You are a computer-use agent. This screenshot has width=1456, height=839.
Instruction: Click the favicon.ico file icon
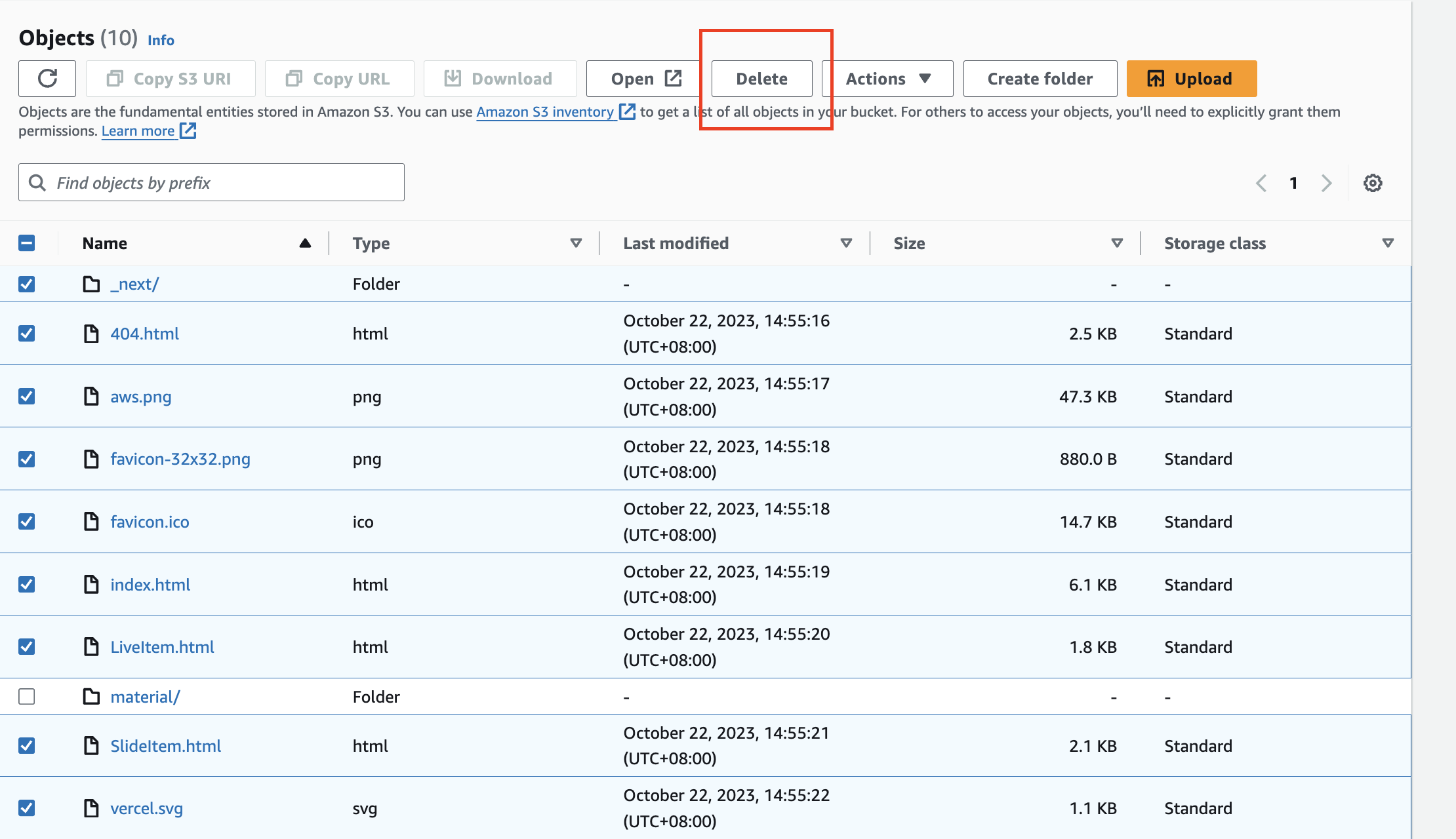(x=91, y=522)
